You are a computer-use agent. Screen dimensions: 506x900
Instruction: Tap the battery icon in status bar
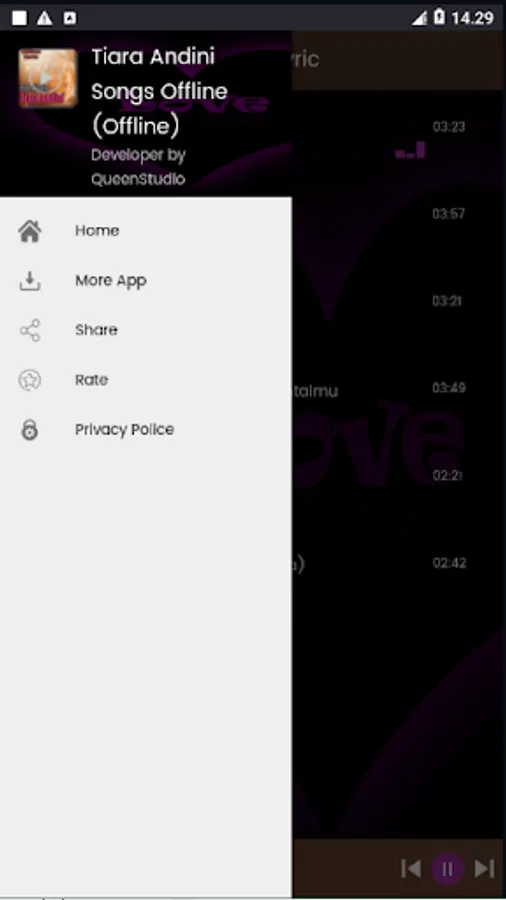439,17
